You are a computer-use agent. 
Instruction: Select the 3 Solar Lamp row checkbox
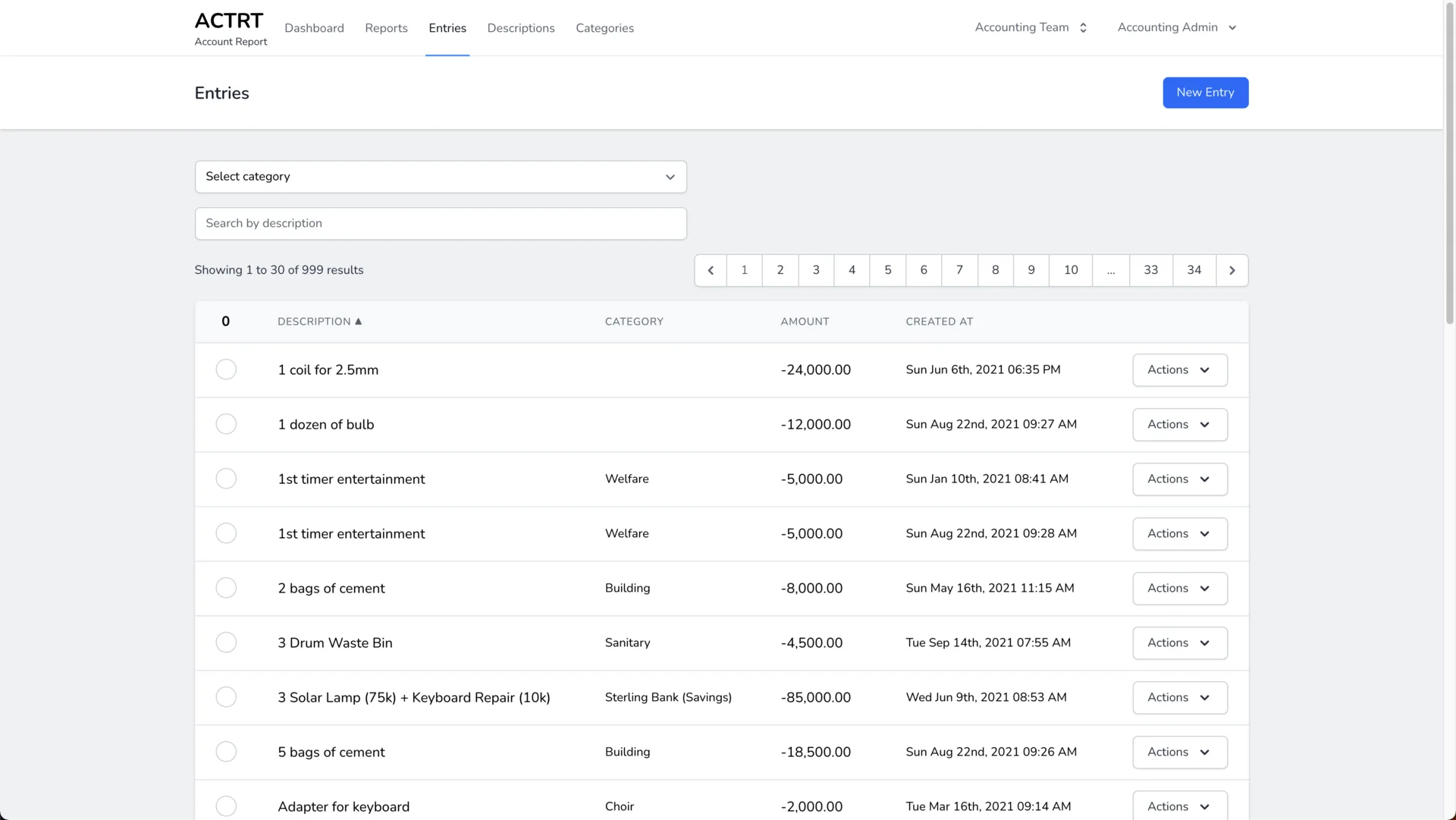pos(226,697)
